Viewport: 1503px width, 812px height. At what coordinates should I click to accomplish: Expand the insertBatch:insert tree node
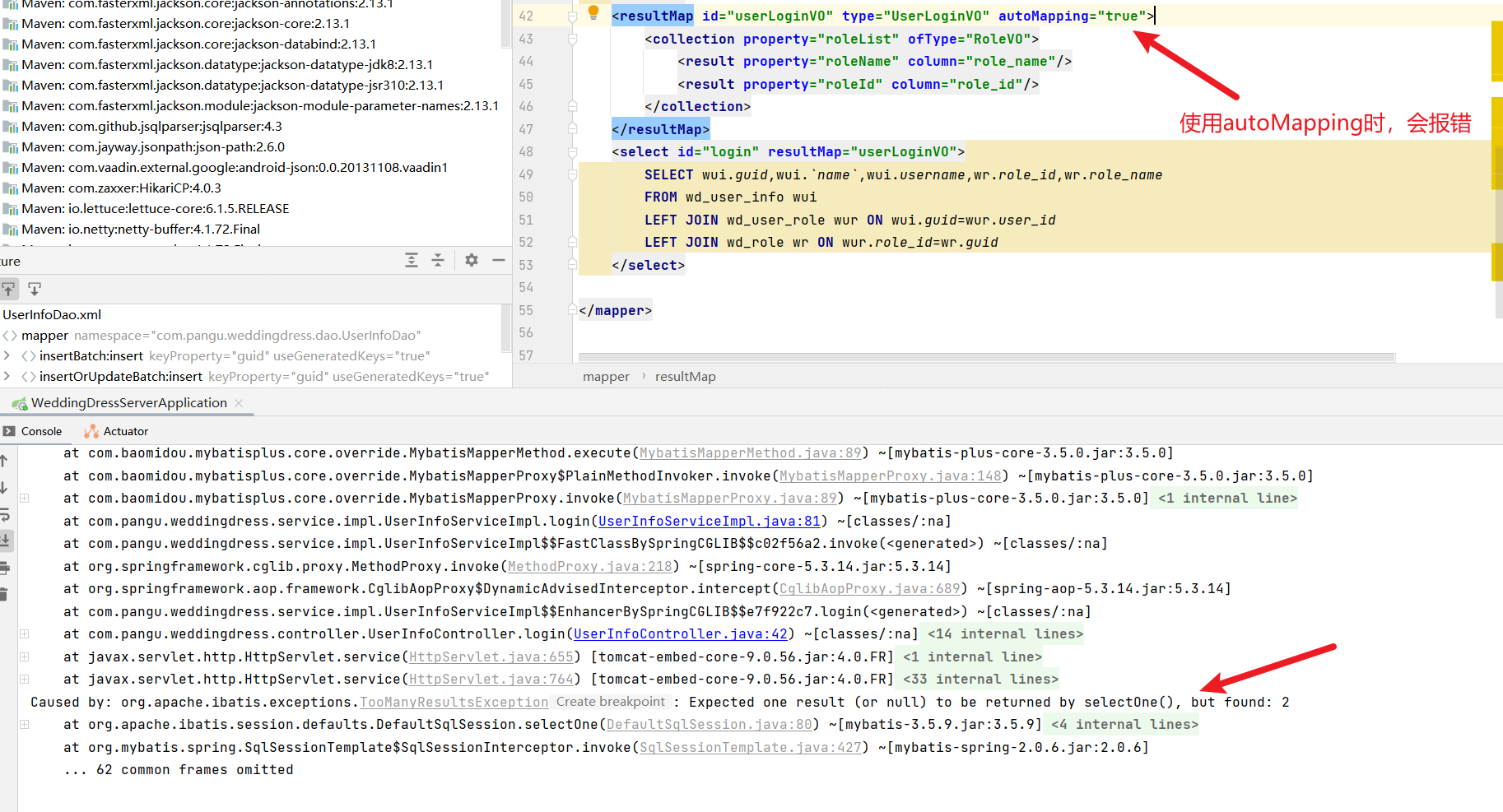[x=7, y=356]
